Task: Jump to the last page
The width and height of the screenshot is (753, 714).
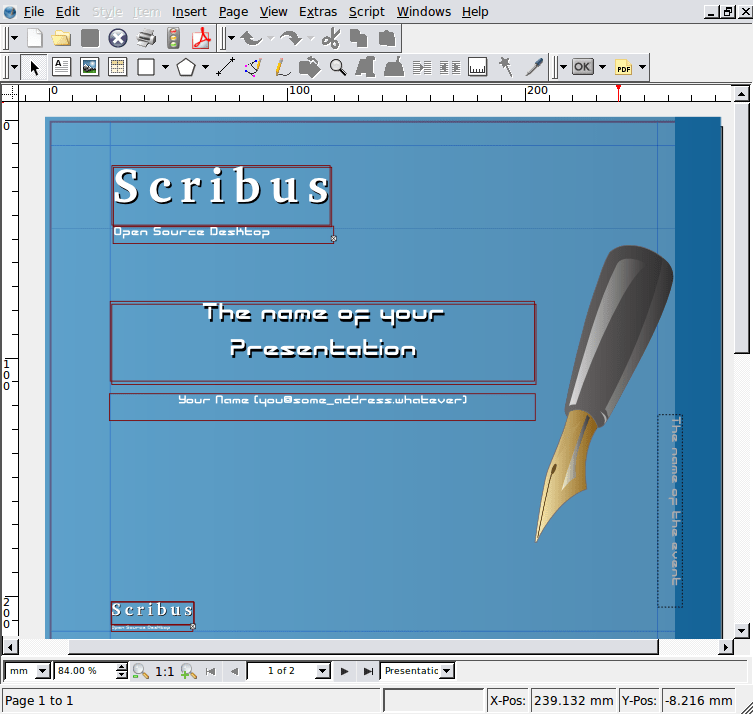Action: [368, 671]
